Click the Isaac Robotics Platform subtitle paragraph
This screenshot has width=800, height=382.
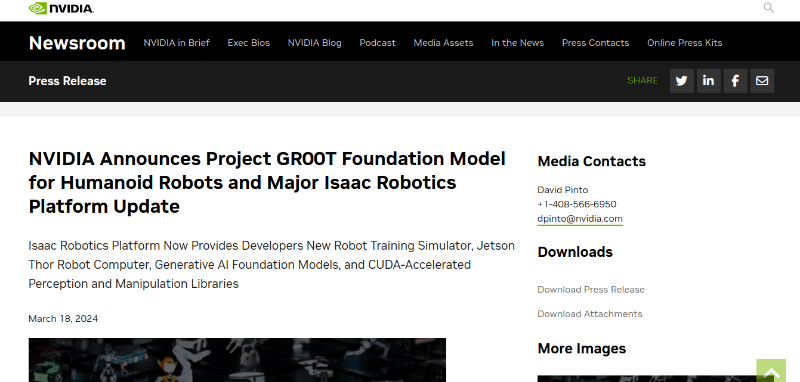271,265
